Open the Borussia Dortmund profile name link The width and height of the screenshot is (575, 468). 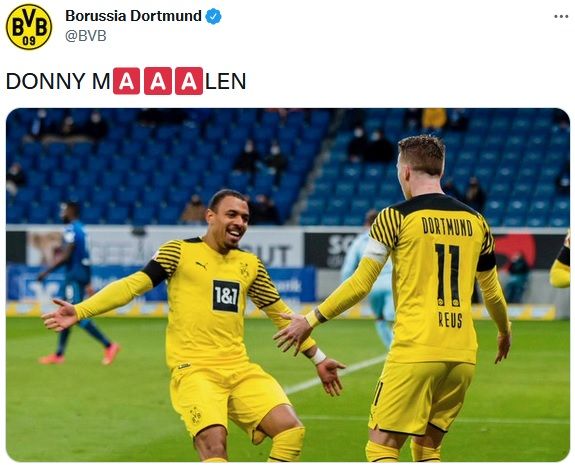133,16
